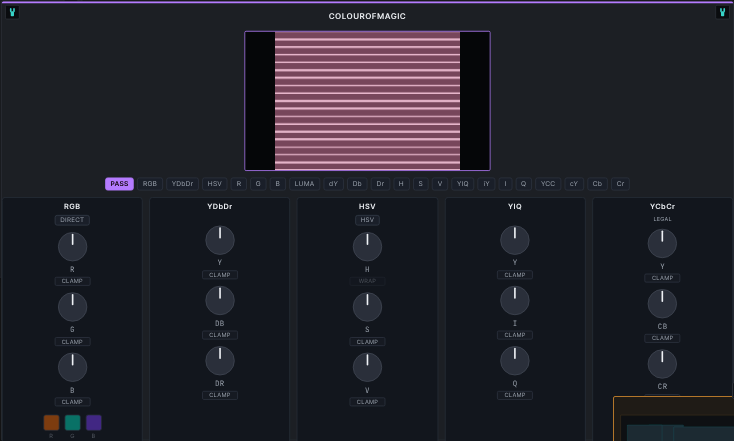This screenshot has height=441, width=734.
Task: Click the YDbDr DR knob
Action: 220,360
